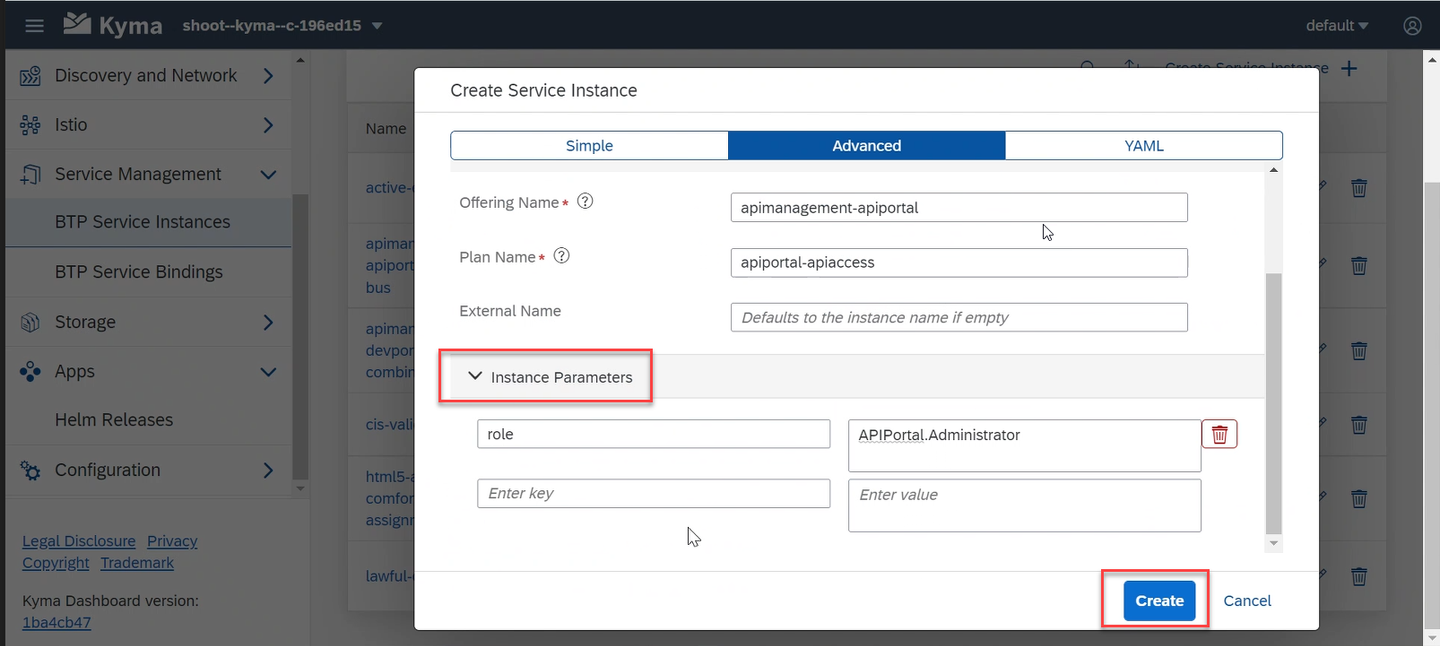Delete the active- service instance row
1440x646 pixels.
click(1359, 187)
